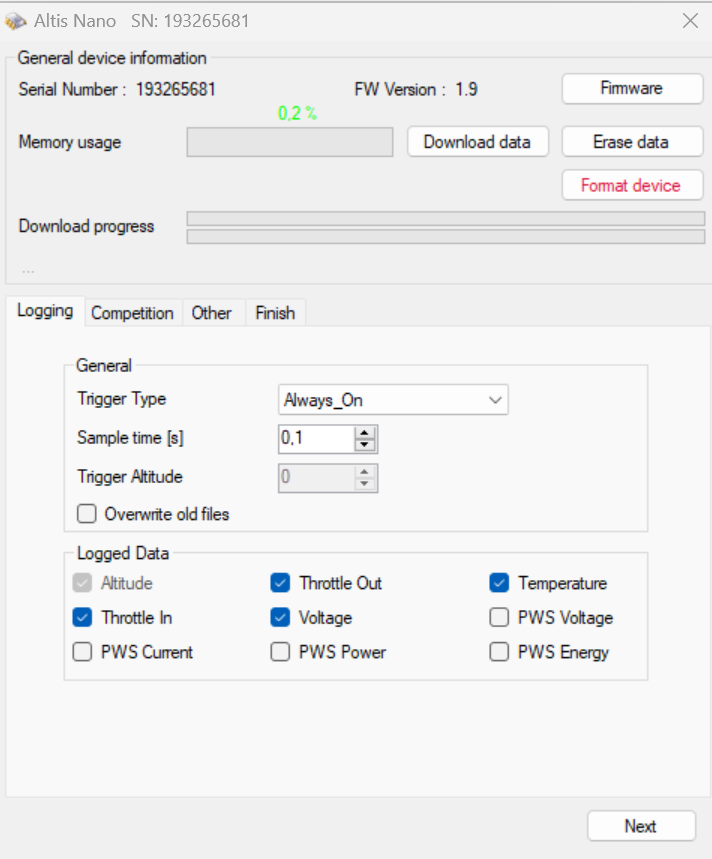Select the Logging tab

(45, 311)
